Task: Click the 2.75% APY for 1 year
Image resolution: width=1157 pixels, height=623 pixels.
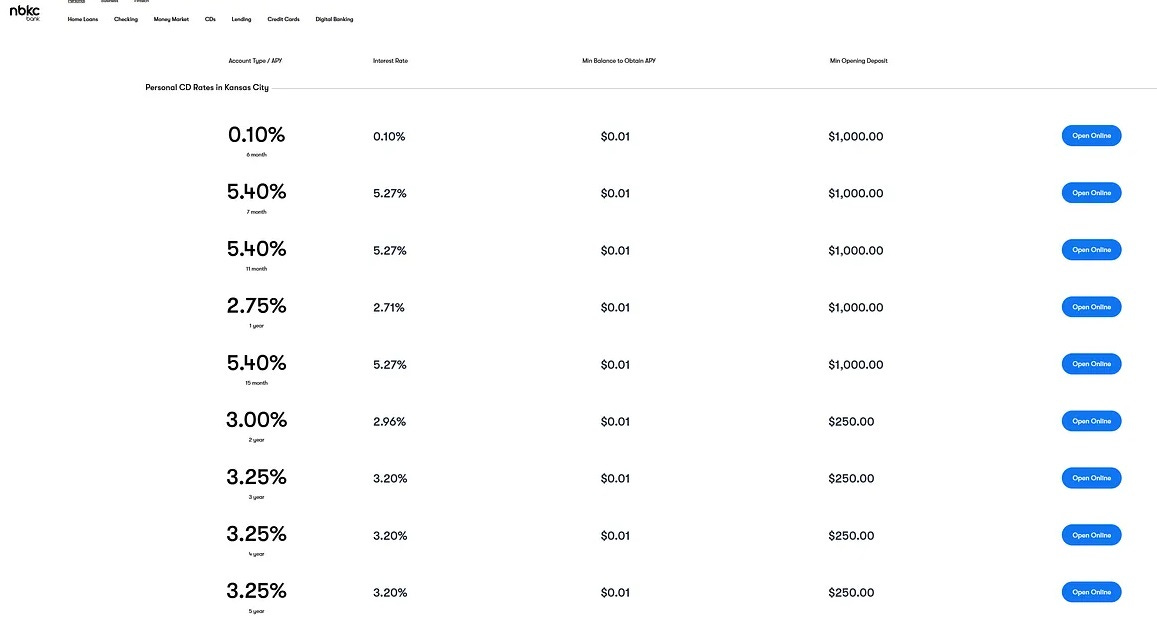Action: click(256, 305)
